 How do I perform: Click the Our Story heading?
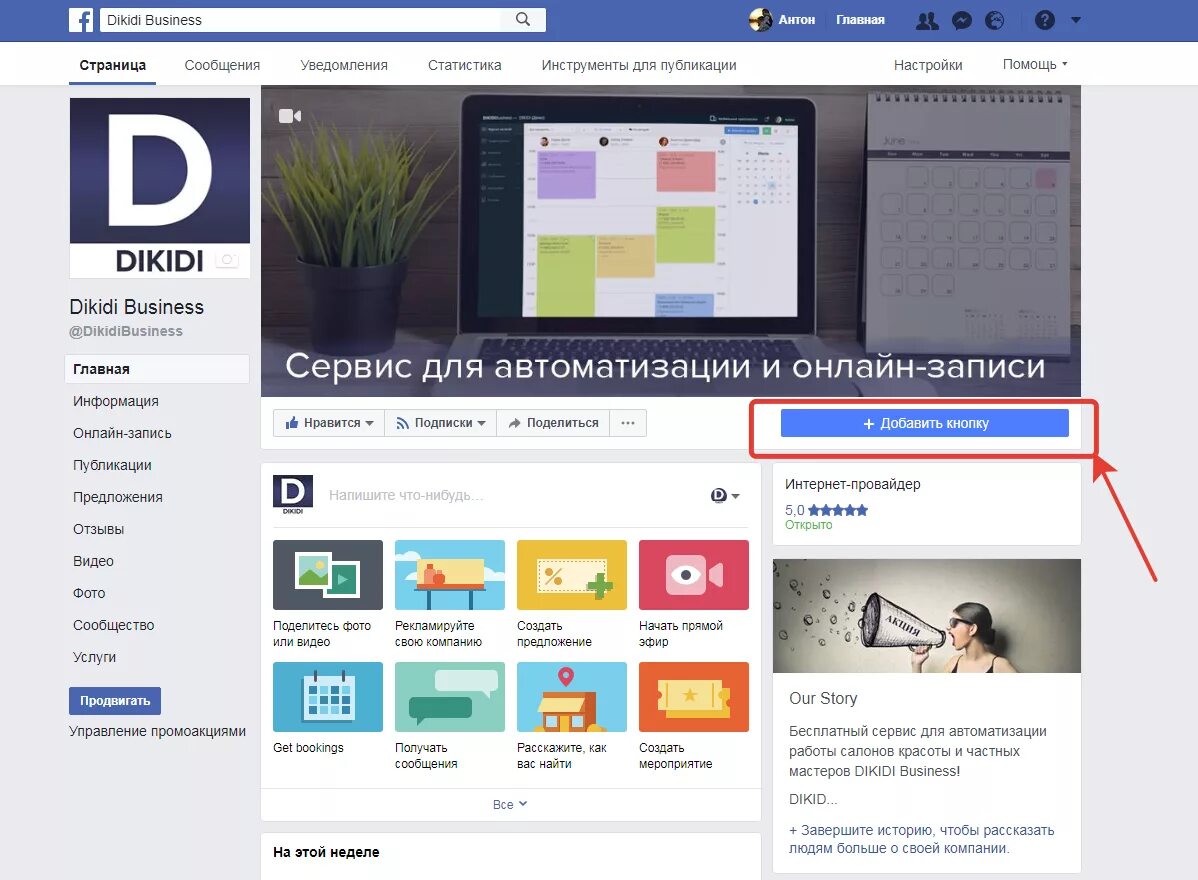[823, 698]
